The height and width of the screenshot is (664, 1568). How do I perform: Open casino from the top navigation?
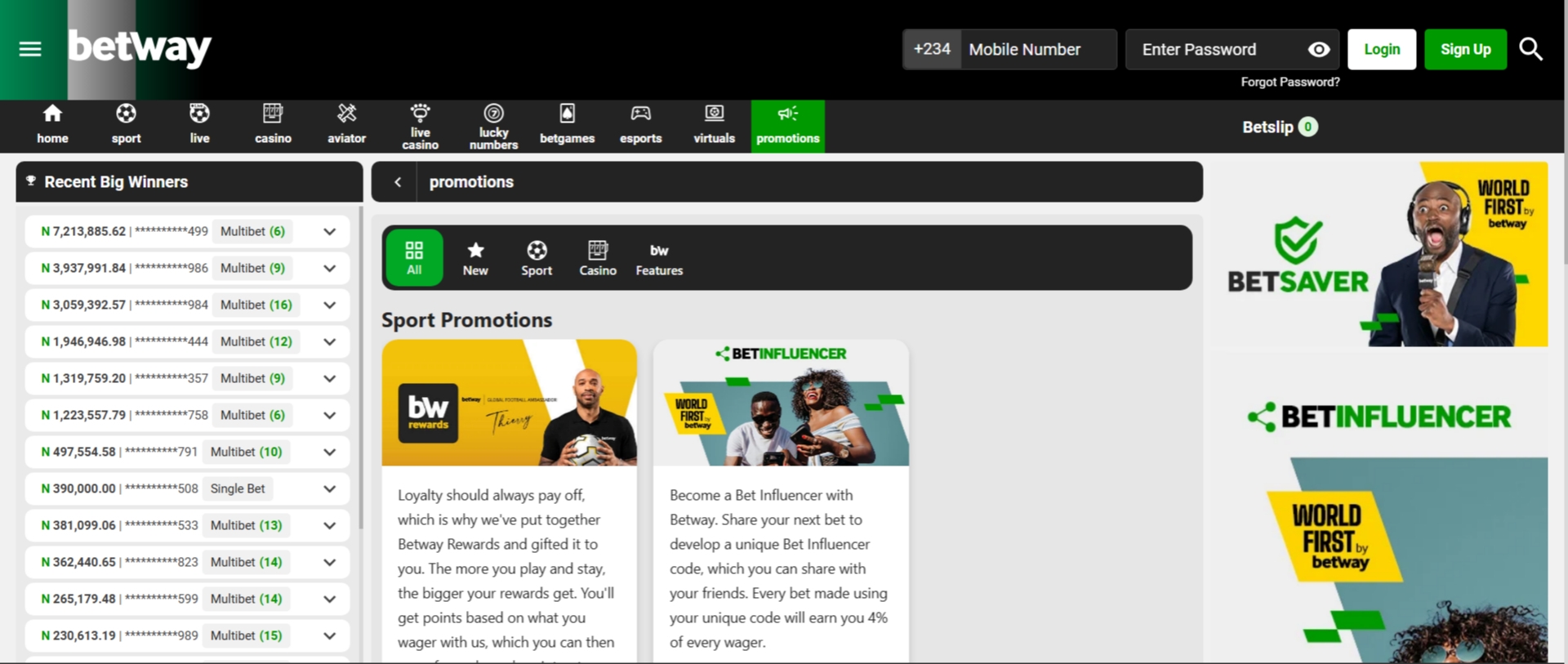(273, 126)
